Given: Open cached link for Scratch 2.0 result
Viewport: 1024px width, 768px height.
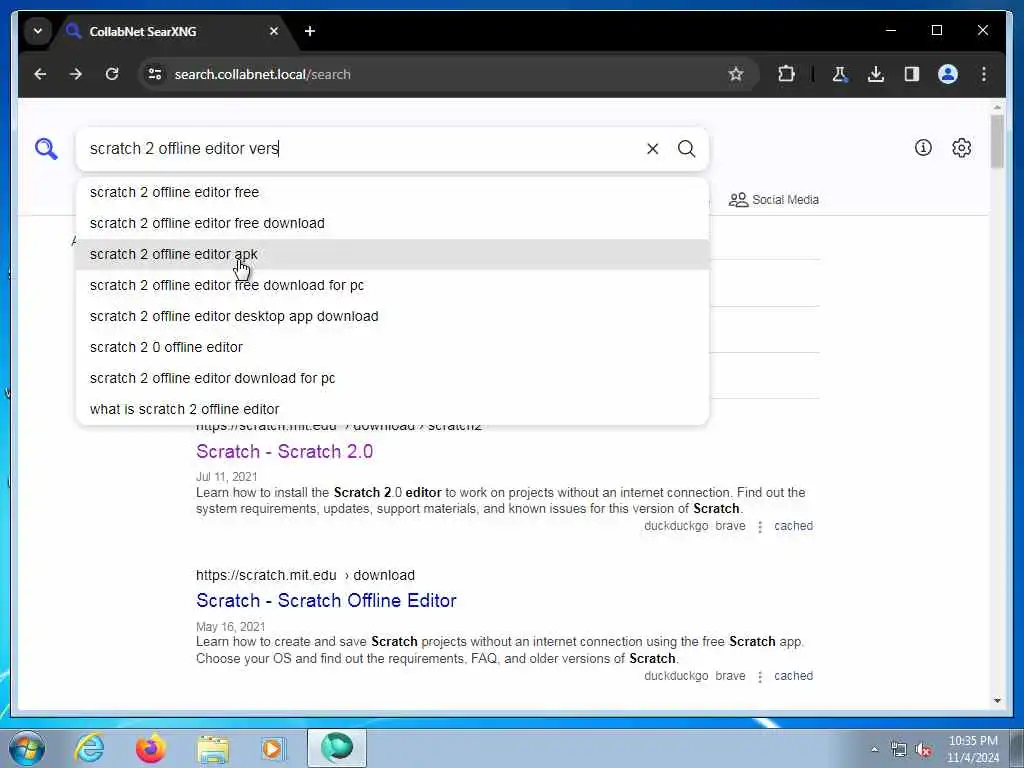Looking at the screenshot, I should click(793, 526).
